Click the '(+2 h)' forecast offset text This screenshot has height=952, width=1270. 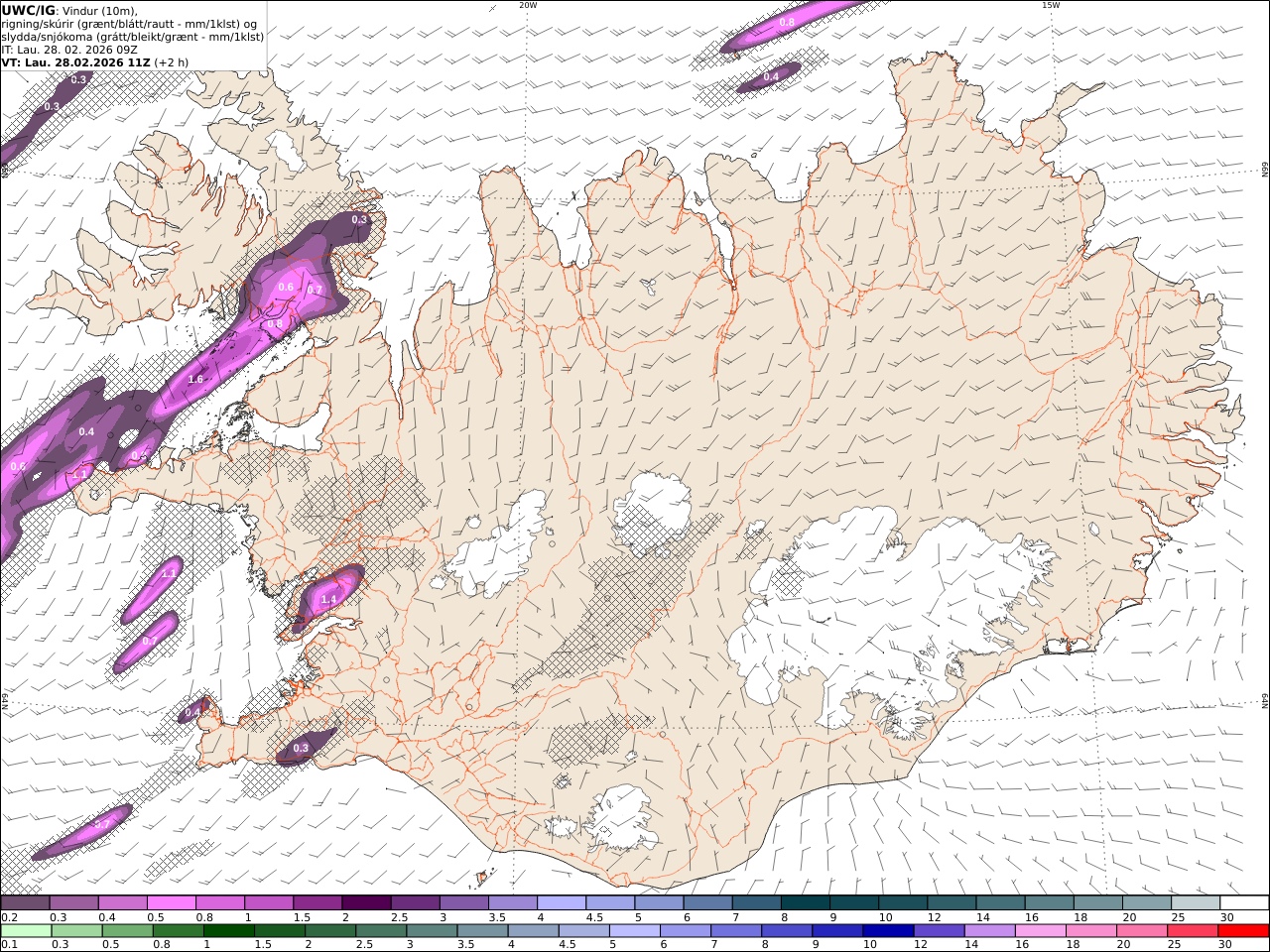click(171, 61)
